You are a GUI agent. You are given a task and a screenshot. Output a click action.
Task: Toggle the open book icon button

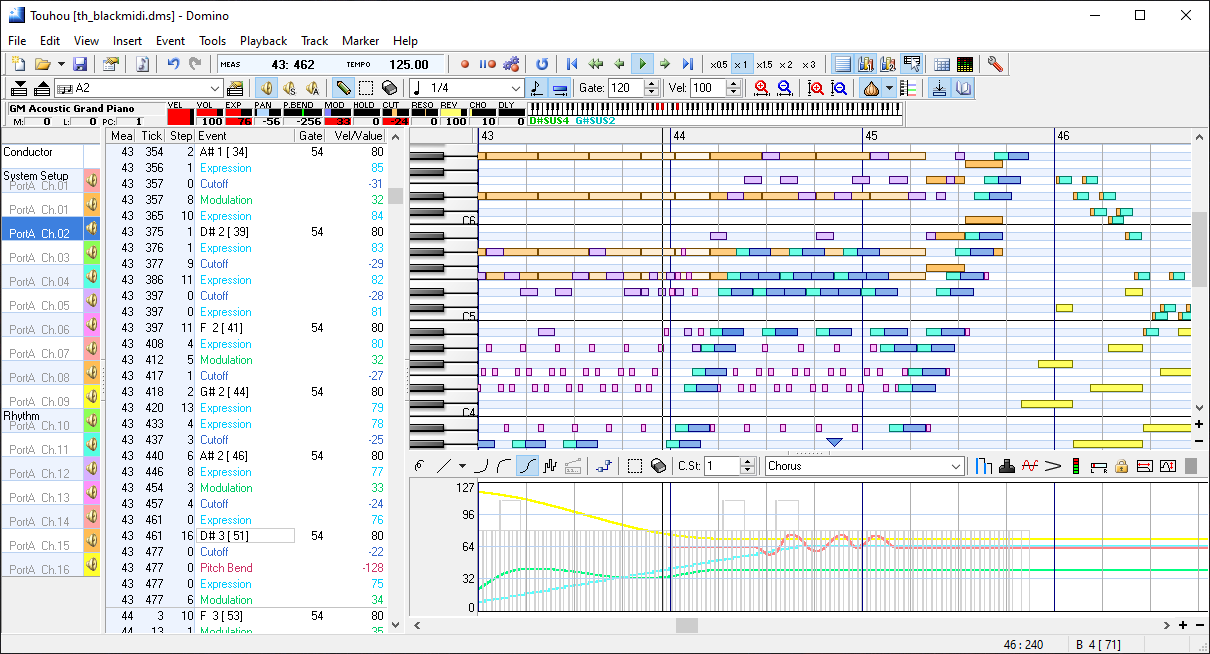coord(962,88)
